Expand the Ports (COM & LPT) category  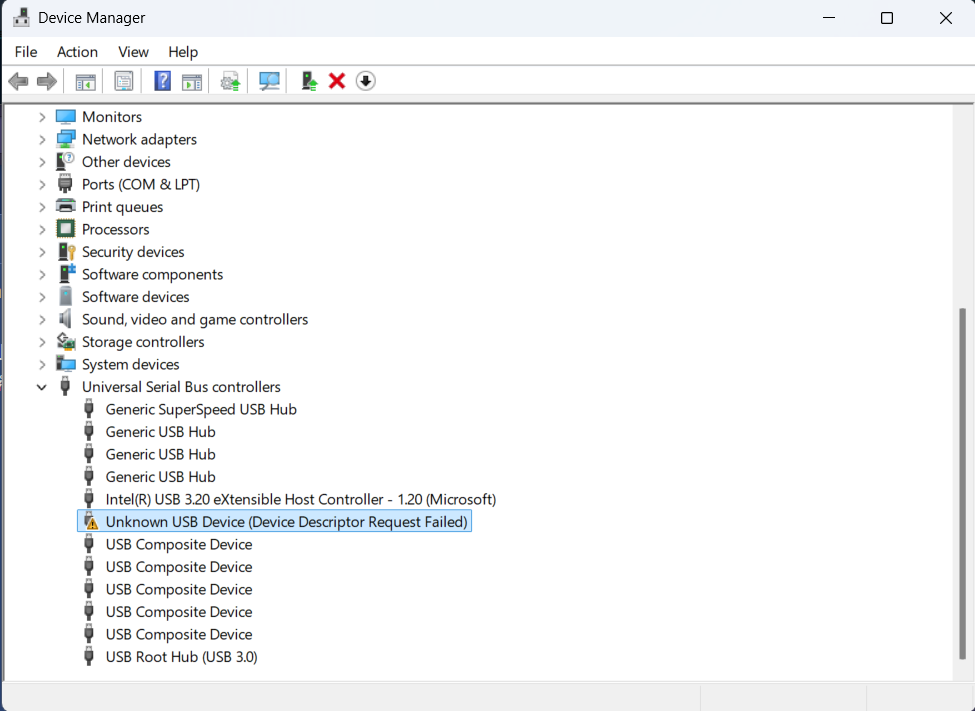[42, 184]
